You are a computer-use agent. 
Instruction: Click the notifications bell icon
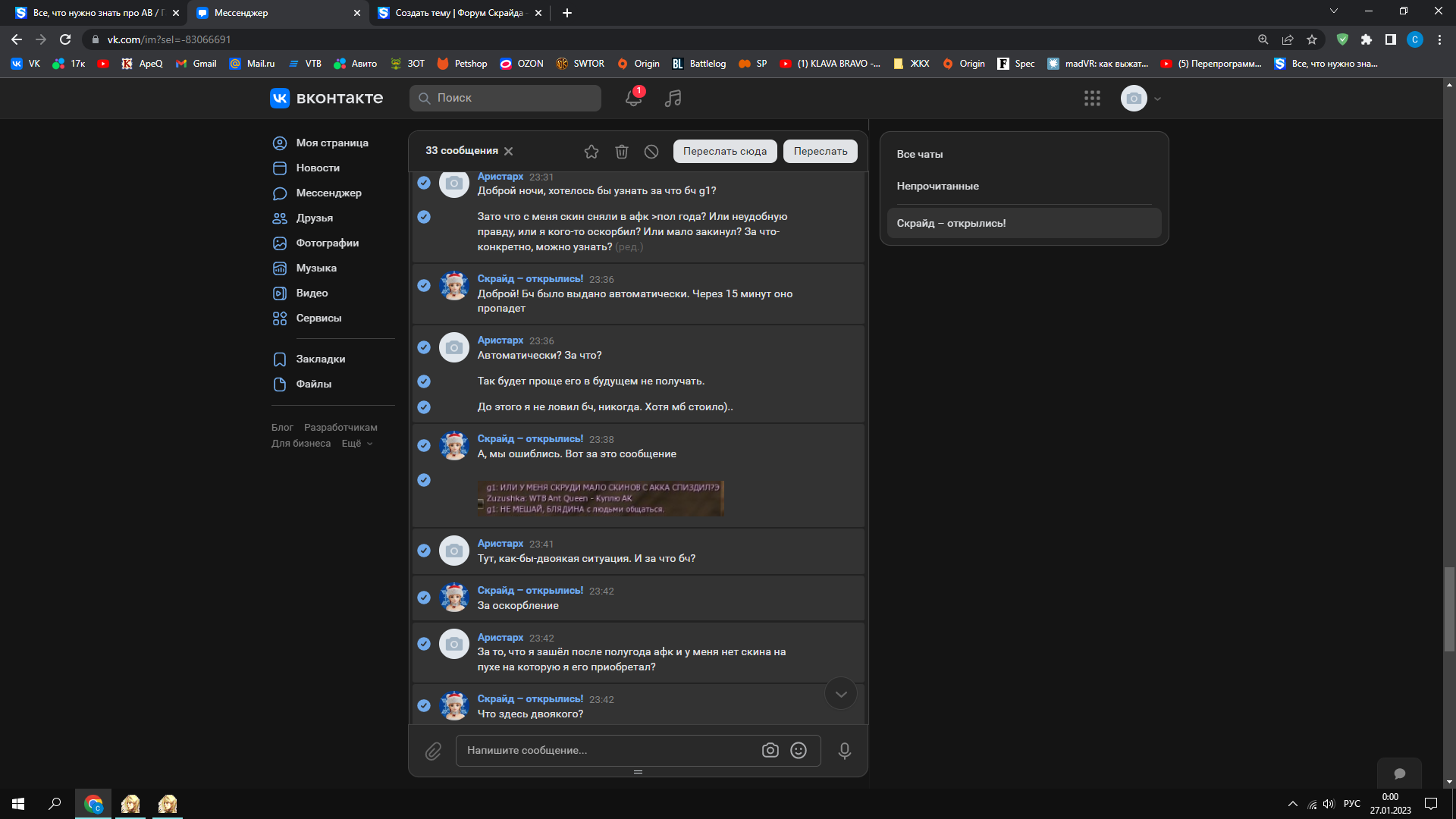click(x=633, y=98)
